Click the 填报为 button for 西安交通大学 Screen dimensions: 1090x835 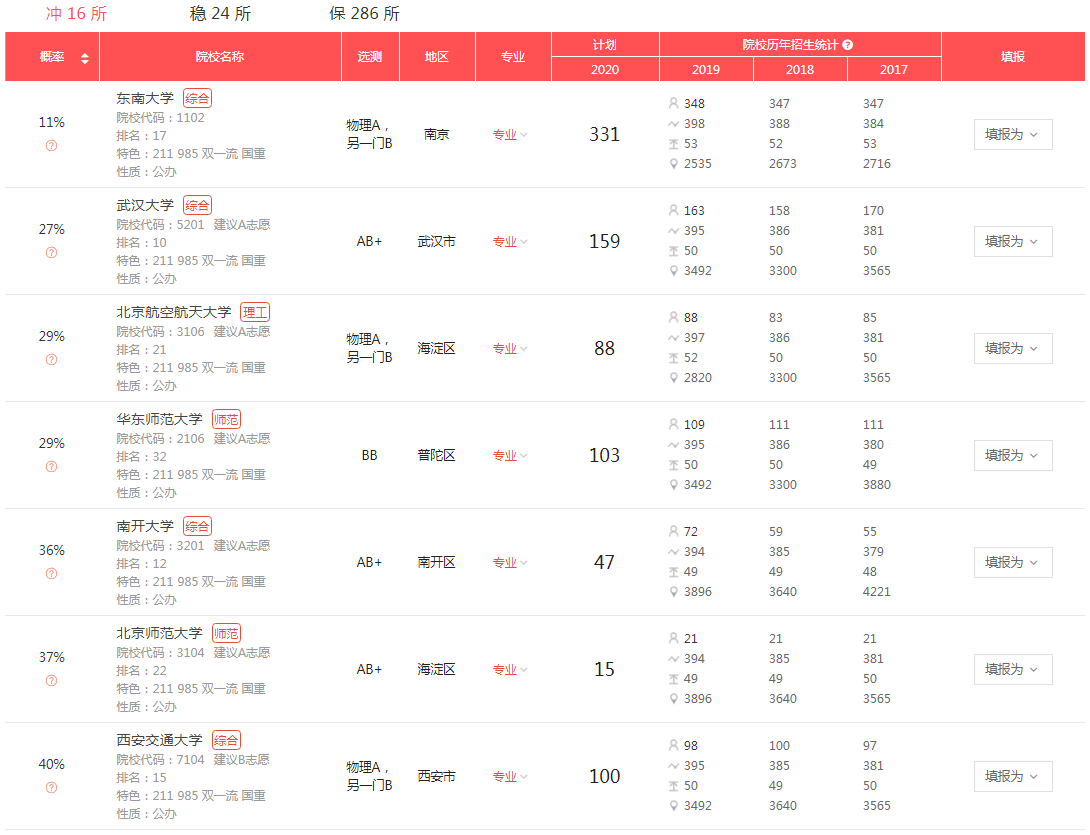point(1012,776)
